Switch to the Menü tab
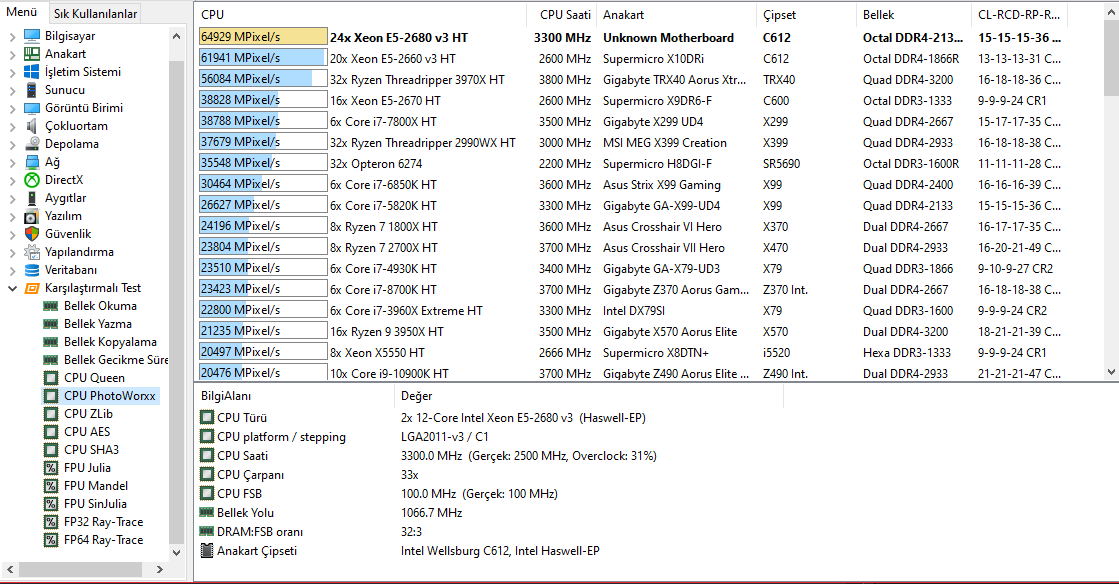 click(21, 12)
